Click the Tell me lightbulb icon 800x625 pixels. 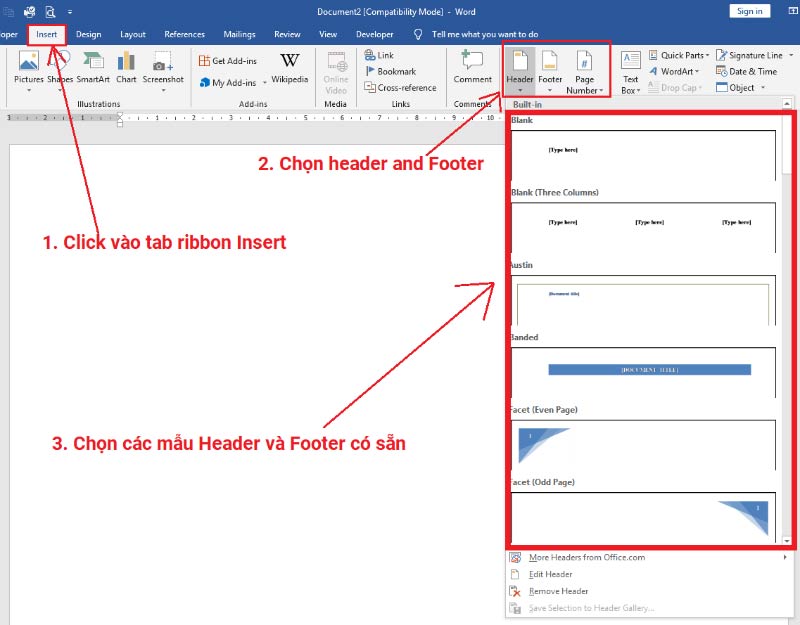click(x=418, y=34)
